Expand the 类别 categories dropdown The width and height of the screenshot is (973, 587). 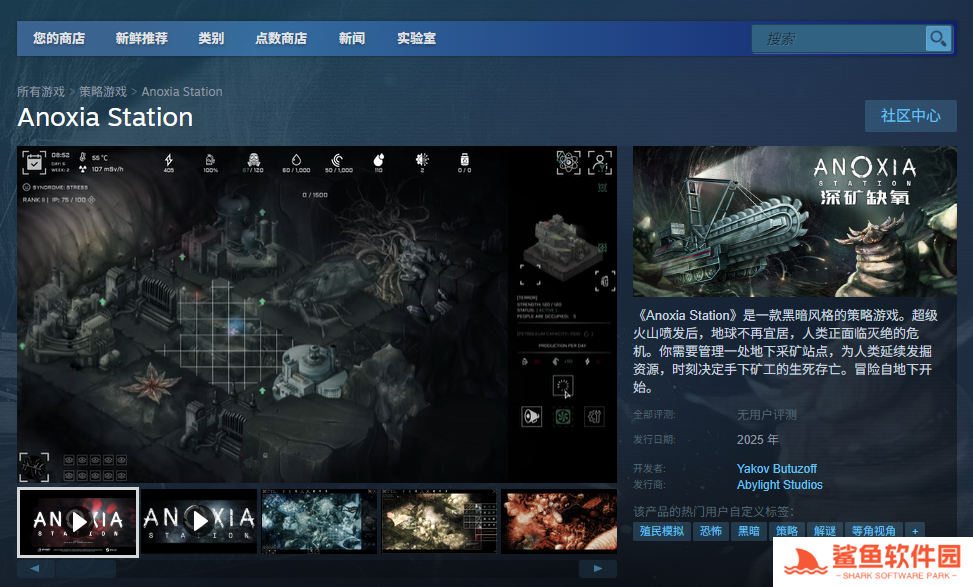[x=211, y=39]
